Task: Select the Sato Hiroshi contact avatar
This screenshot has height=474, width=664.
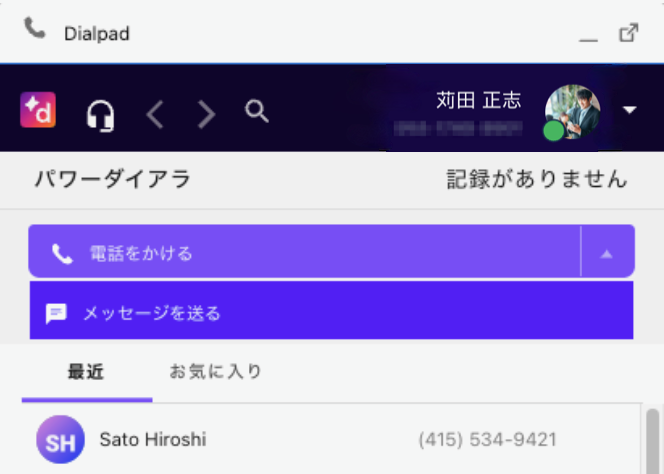Action: pyautogui.click(x=60, y=440)
